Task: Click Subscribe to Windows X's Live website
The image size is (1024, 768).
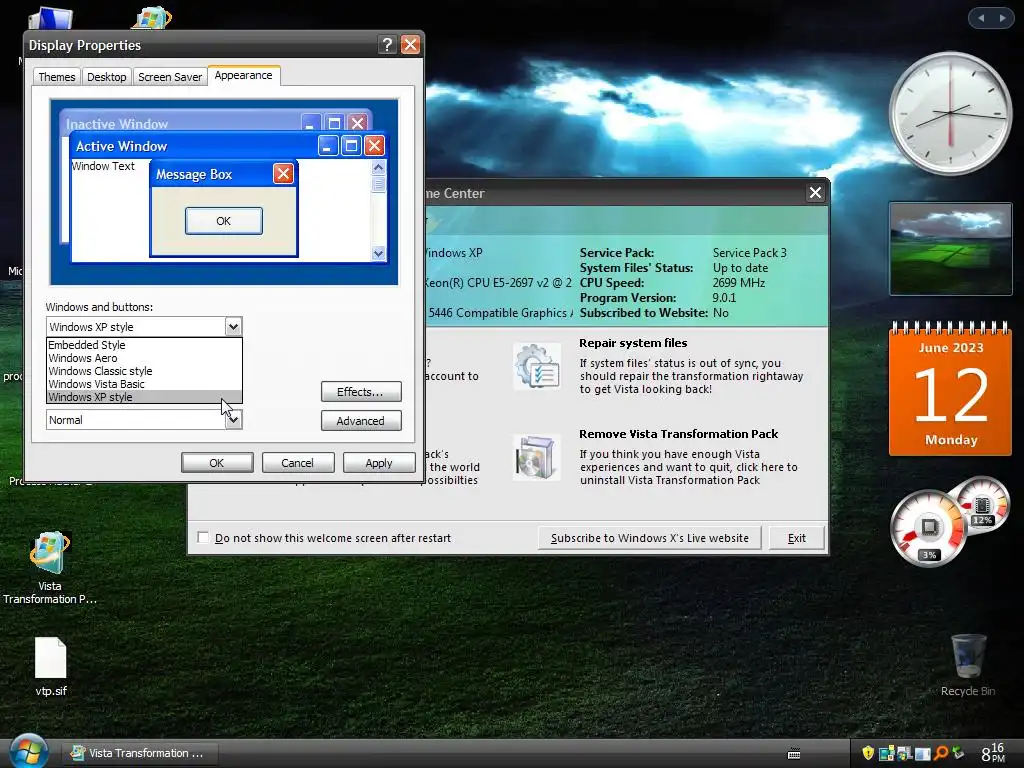Action: (x=650, y=538)
